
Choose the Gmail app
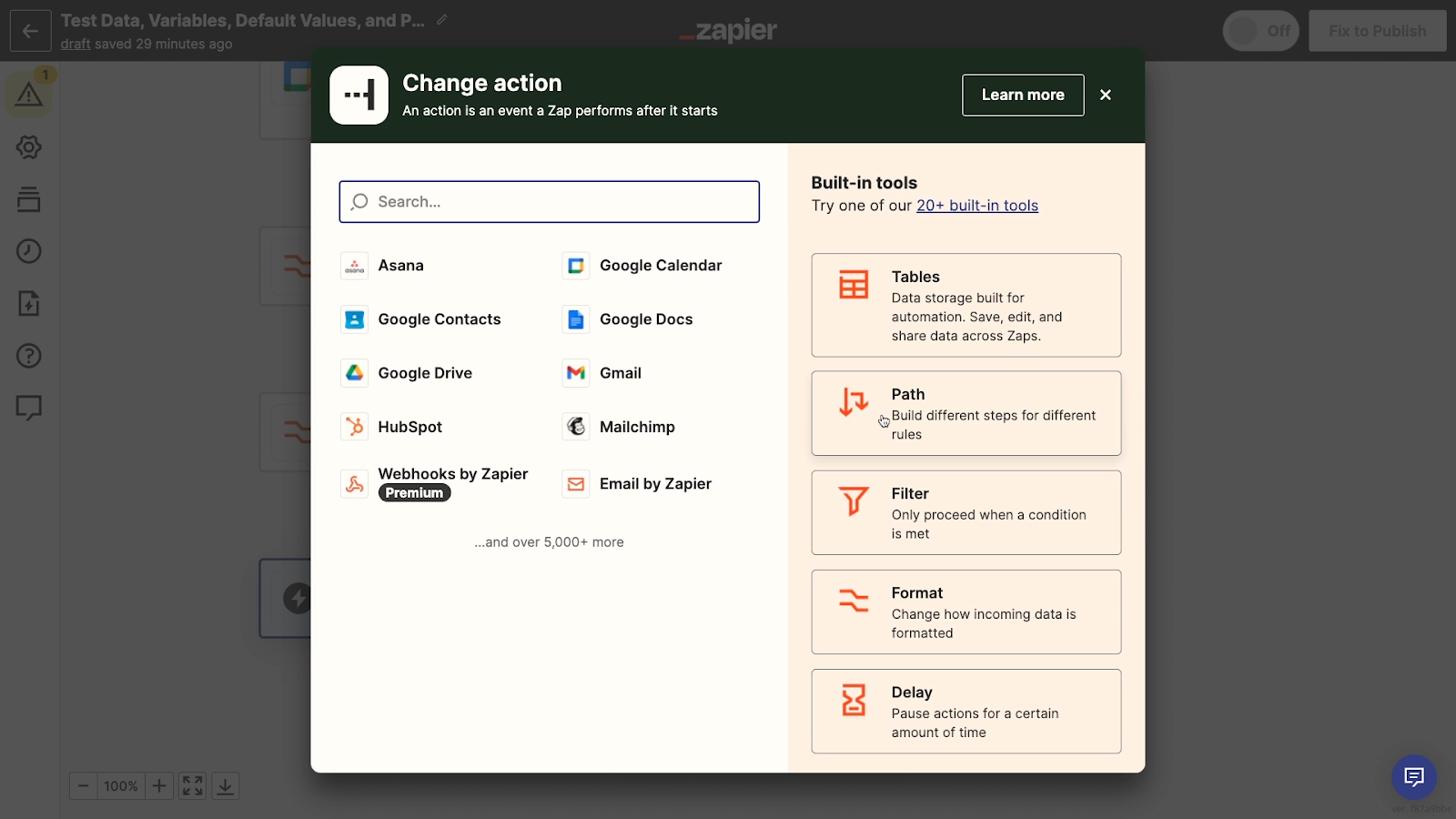click(x=602, y=373)
